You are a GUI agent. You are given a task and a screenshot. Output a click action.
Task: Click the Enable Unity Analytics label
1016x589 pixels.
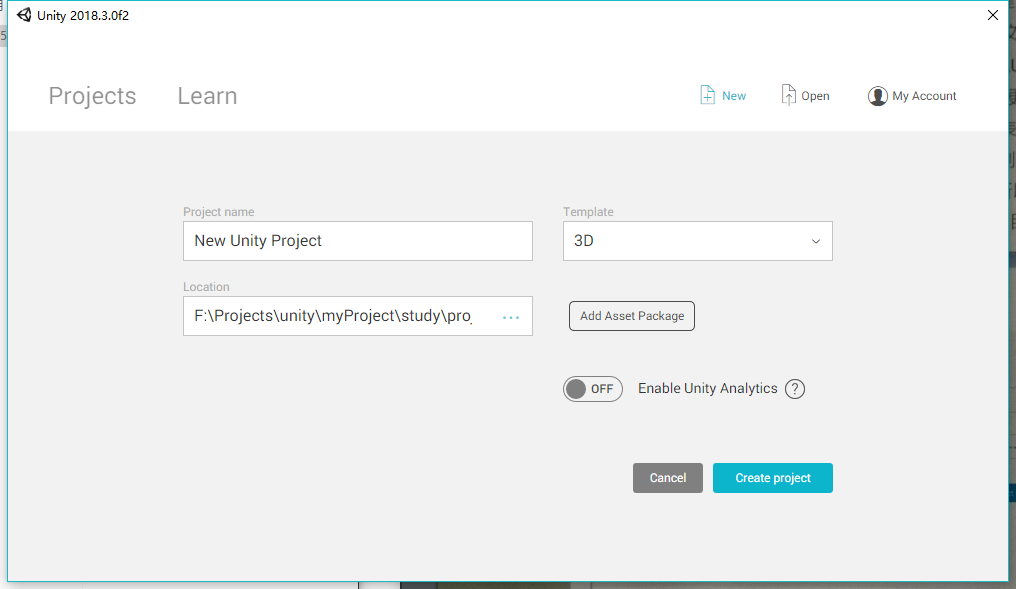tap(708, 388)
